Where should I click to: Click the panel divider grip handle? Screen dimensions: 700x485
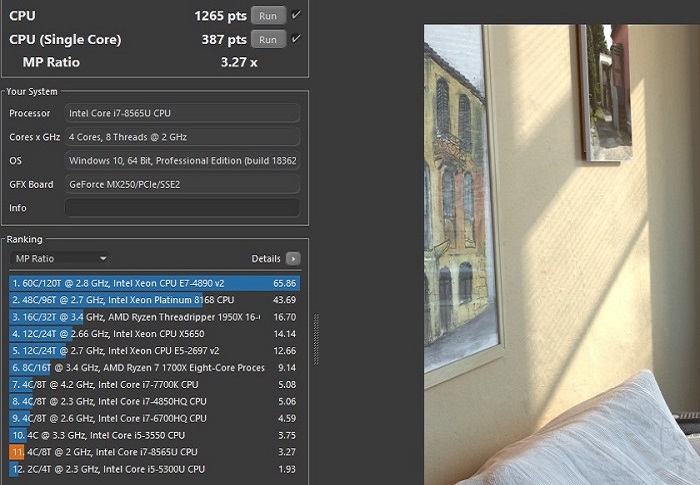(x=317, y=340)
